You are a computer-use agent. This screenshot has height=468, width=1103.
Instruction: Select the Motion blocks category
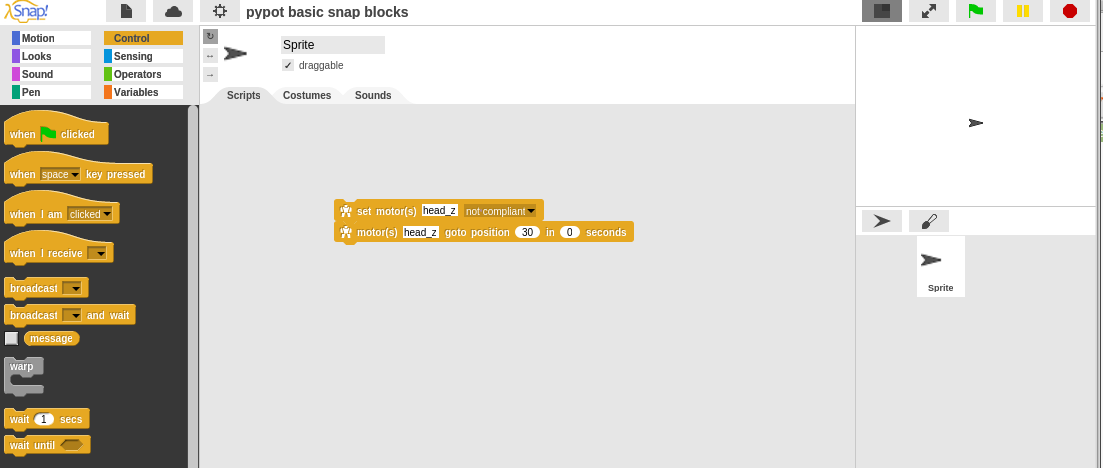pyautogui.click(x=51, y=38)
